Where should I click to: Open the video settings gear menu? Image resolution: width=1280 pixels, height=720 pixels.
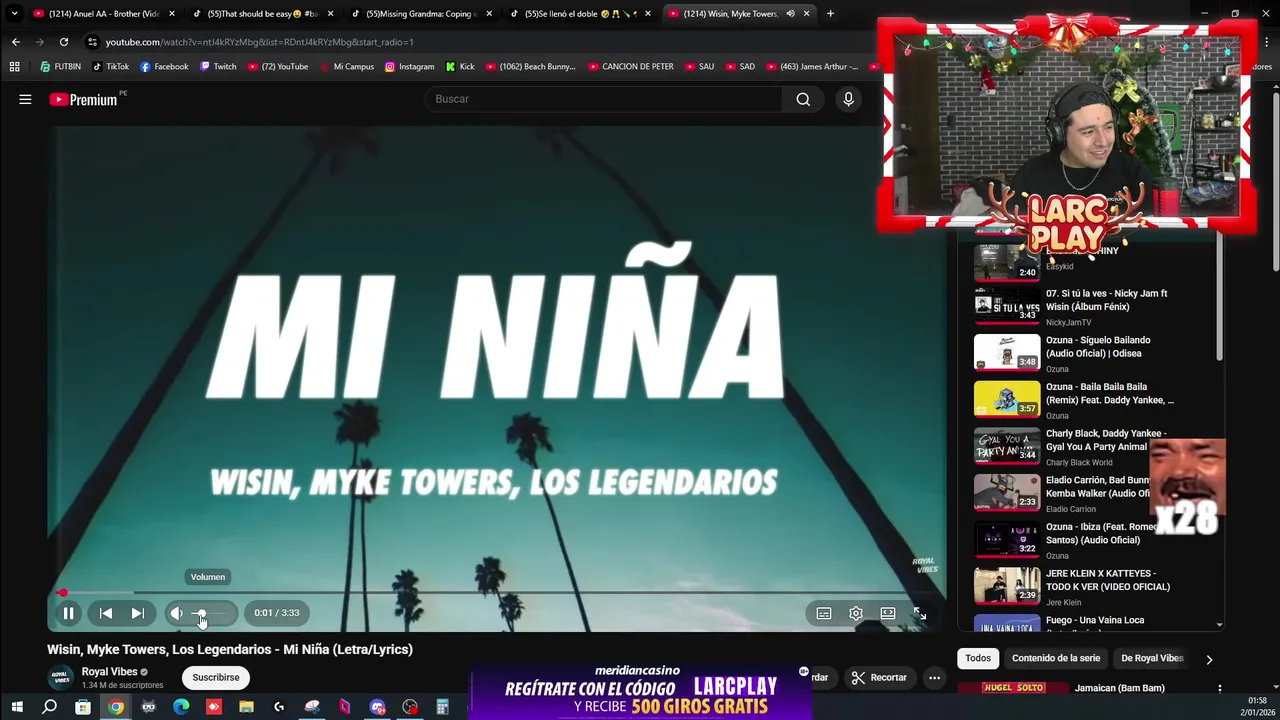tap(856, 613)
